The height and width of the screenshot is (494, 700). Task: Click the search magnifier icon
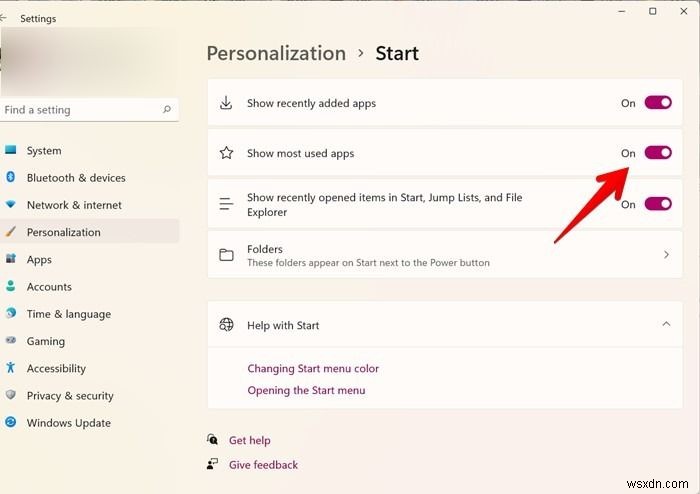click(x=167, y=110)
